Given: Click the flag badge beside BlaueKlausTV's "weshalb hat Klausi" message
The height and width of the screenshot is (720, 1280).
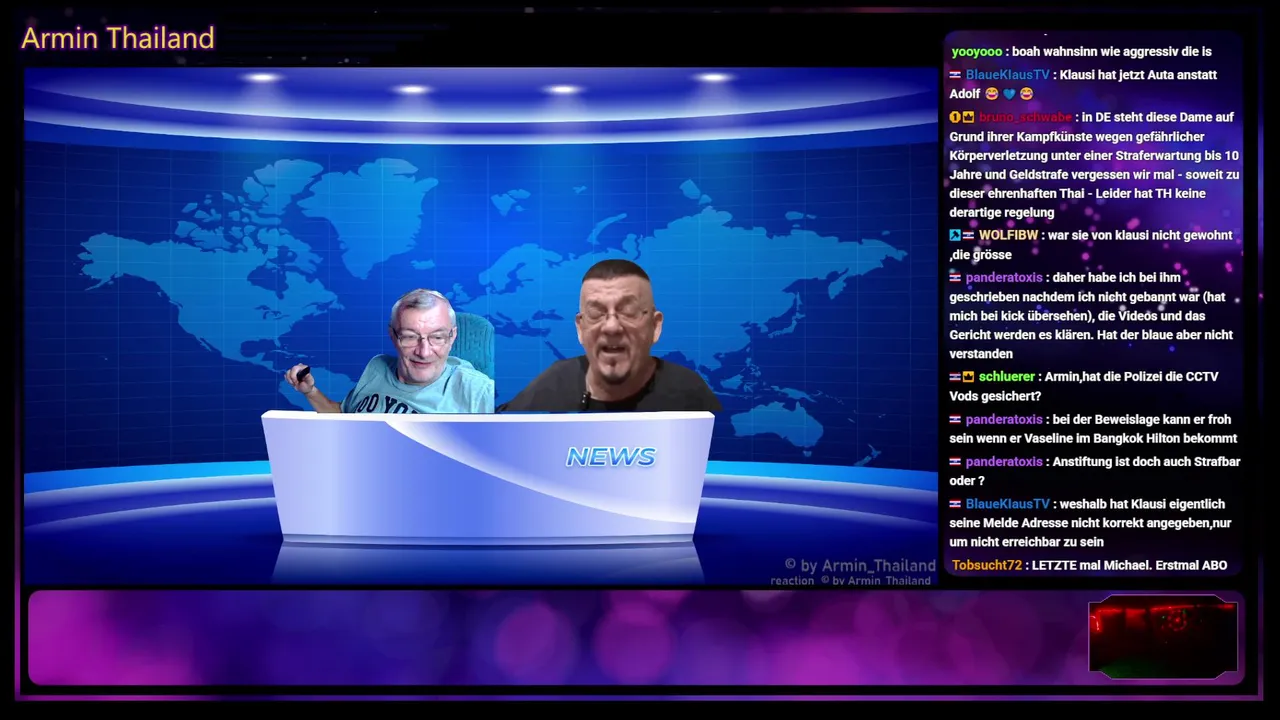Looking at the screenshot, I should [x=955, y=504].
